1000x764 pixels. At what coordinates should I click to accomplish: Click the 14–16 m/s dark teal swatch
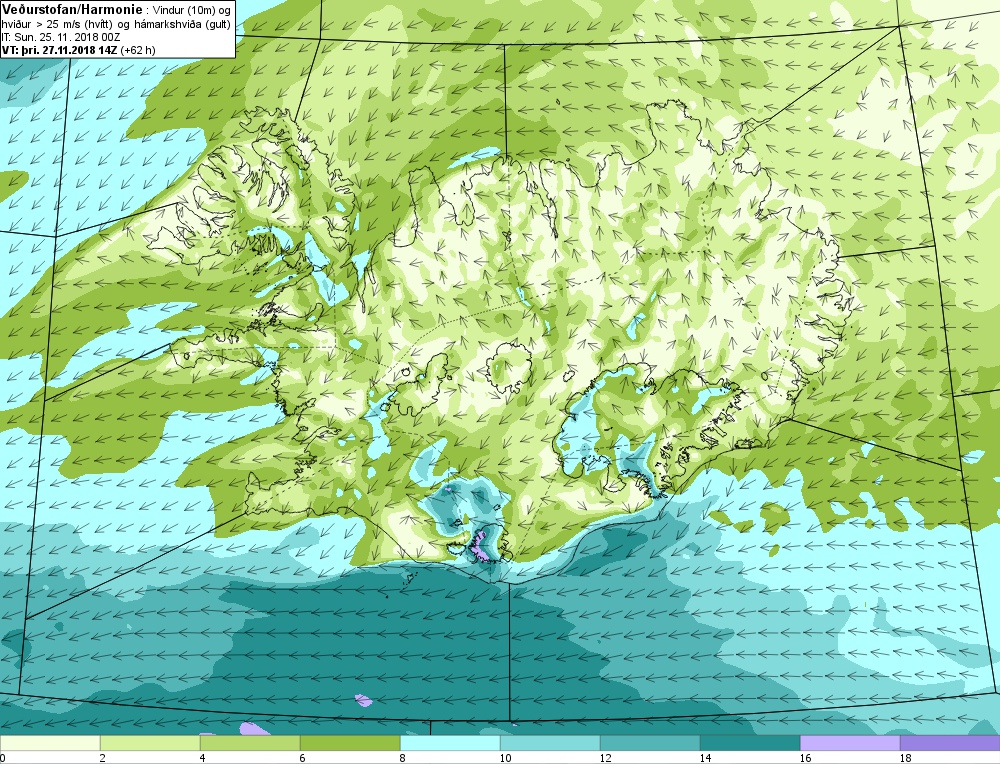(750, 743)
